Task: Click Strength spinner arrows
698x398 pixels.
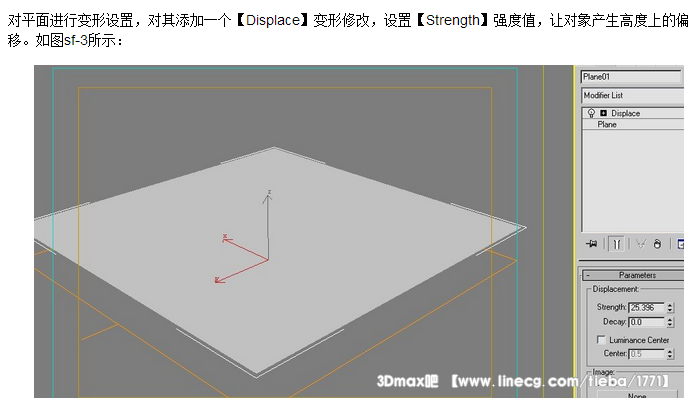Action: [670, 307]
